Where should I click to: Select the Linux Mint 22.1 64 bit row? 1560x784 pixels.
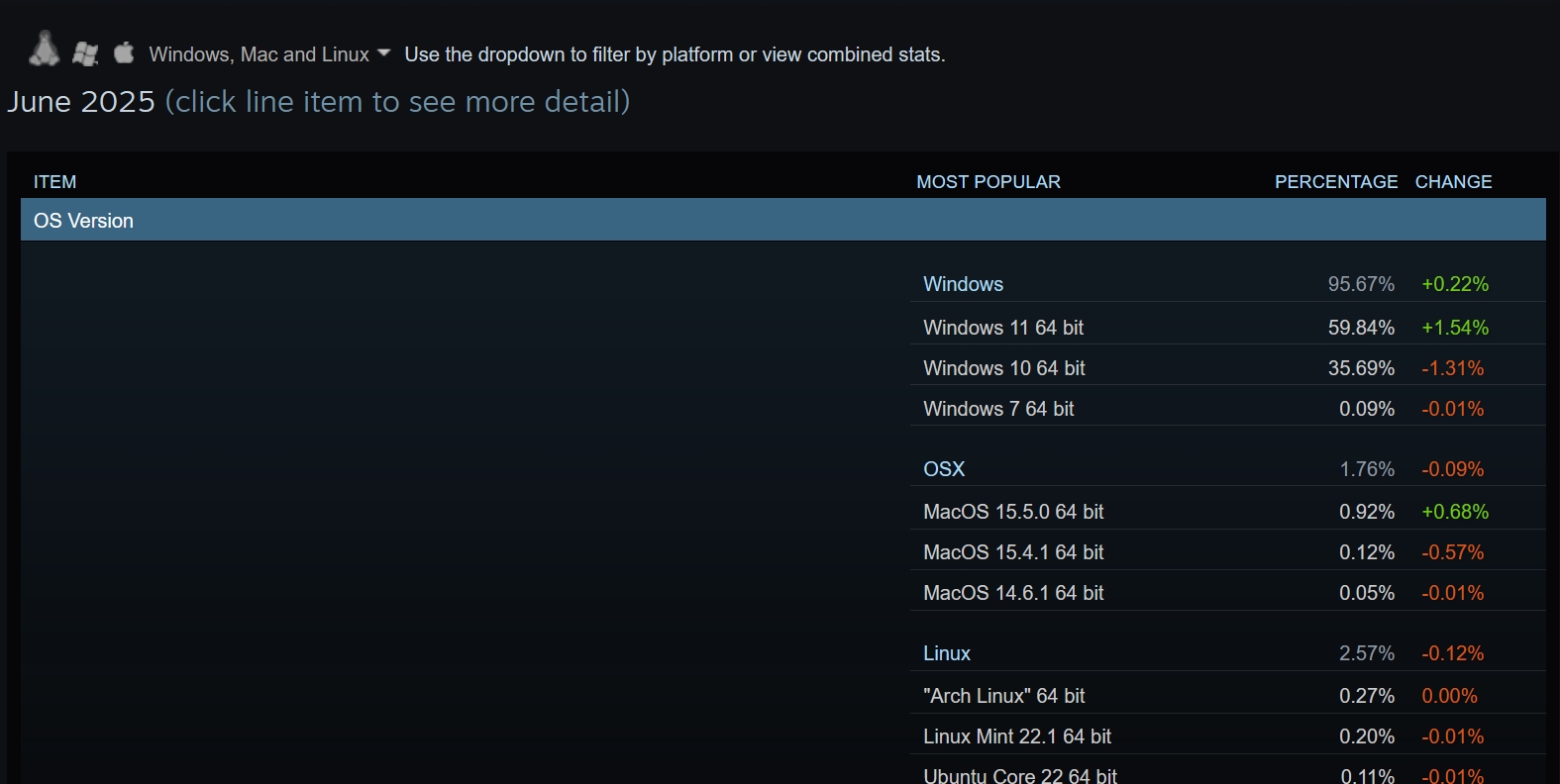pyautogui.click(x=1228, y=735)
